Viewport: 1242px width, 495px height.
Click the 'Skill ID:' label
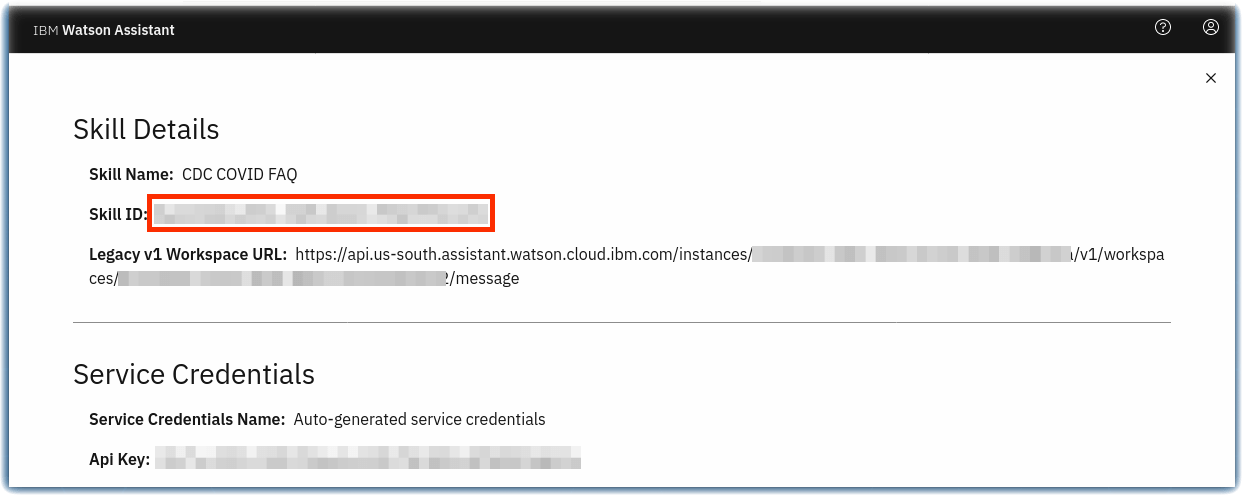[x=118, y=214]
